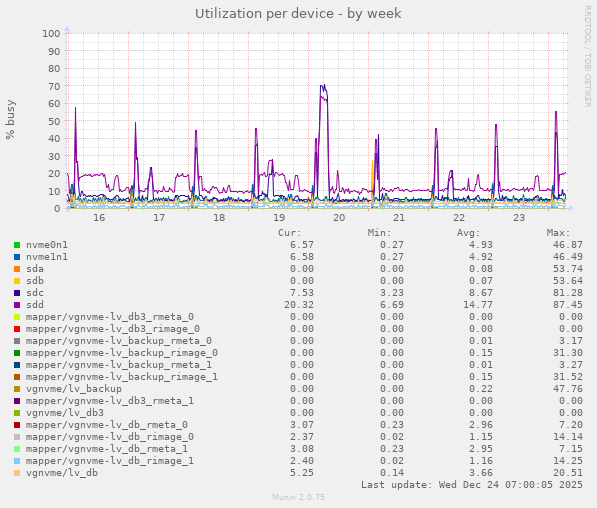The image size is (597, 508).
Task: Click mapper/vgnvme-lv_backup_rimage_1 label
Action: [x=122, y=377]
